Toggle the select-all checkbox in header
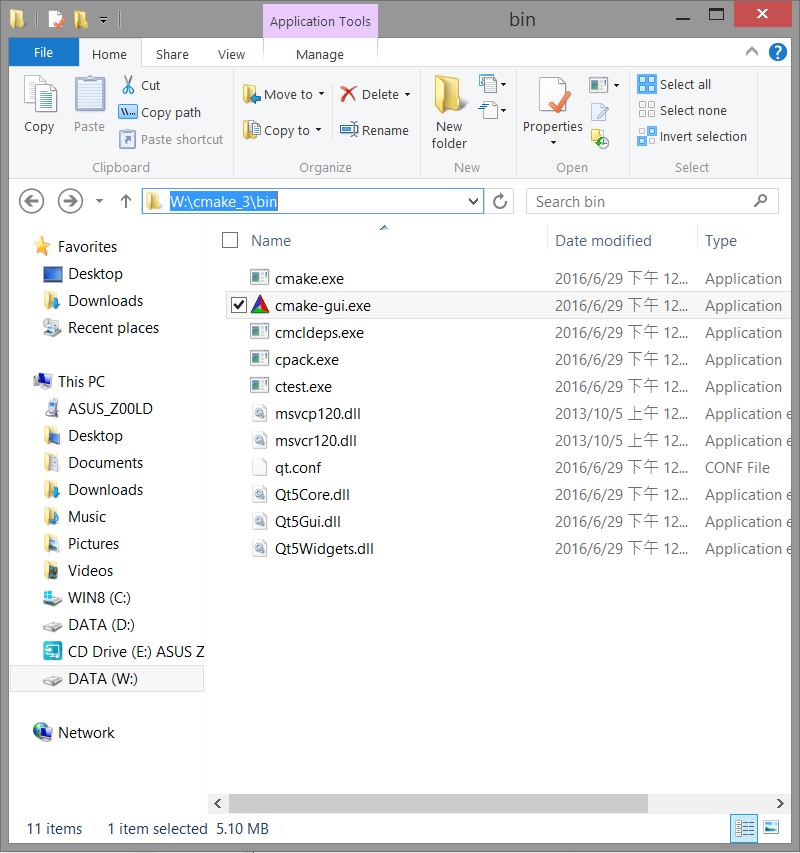The width and height of the screenshot is (800, 853). [x=230, y=240]
